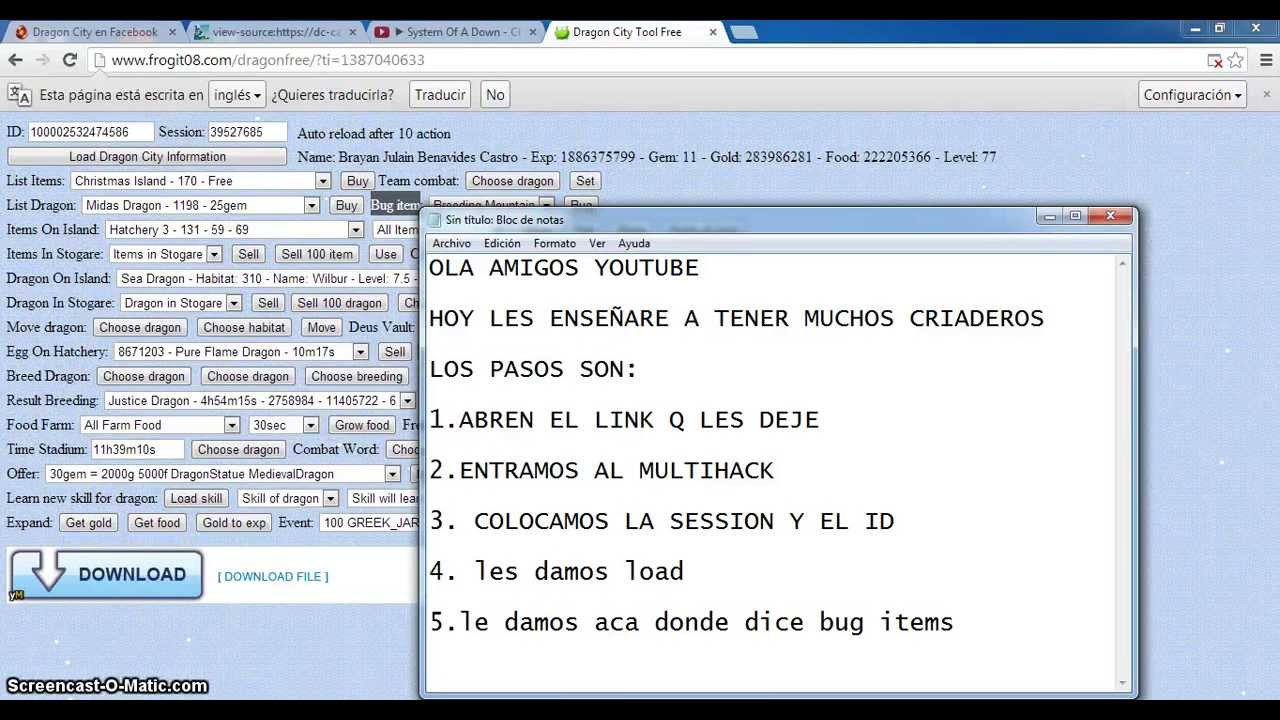Viewport: 1280px width, 720px height.
Task: Click Sell 100 item button
Action: (317, 254)
